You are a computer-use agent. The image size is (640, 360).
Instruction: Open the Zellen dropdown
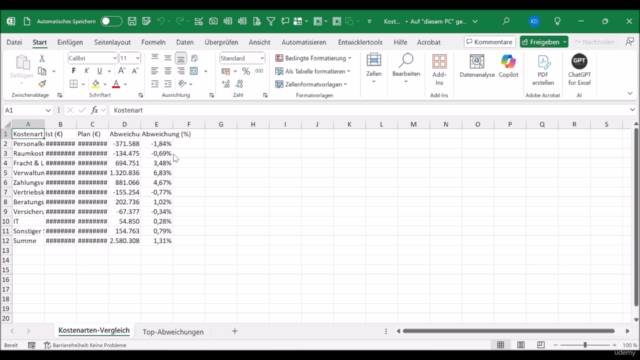[x=373, y=69]
